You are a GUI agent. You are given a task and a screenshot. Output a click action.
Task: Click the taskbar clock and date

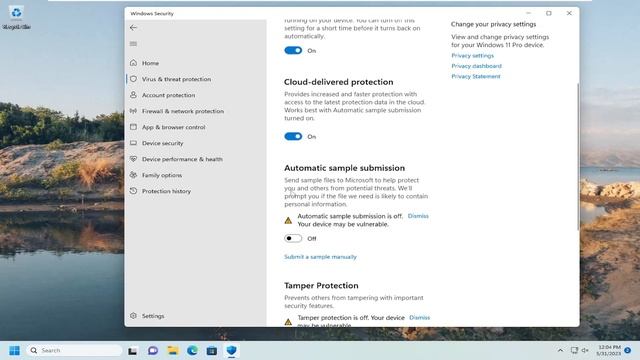609,350
